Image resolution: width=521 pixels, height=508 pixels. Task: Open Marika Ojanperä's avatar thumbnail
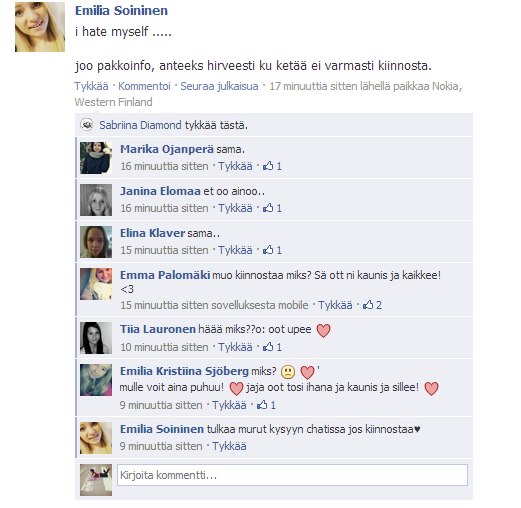[x=96, y=158]
